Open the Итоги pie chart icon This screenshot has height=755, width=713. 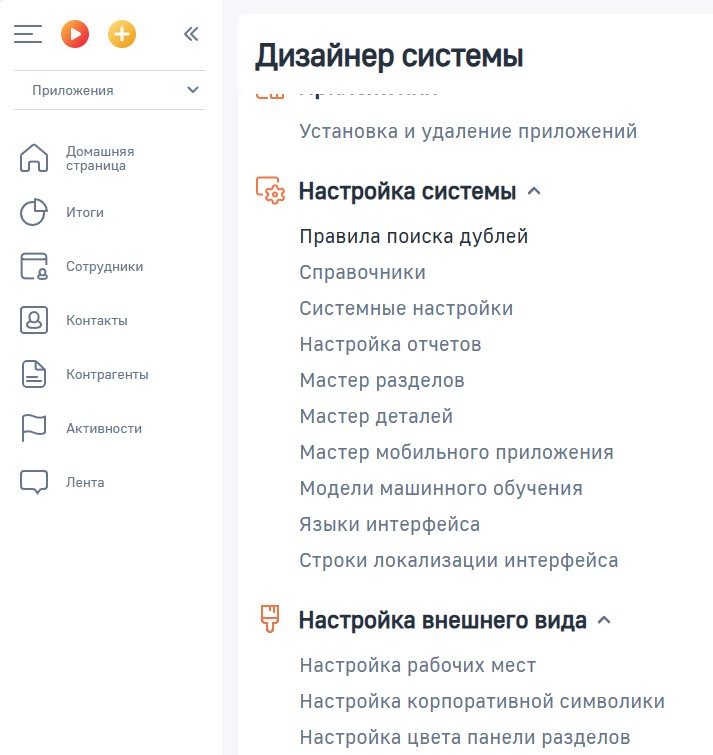coord(34,213)
